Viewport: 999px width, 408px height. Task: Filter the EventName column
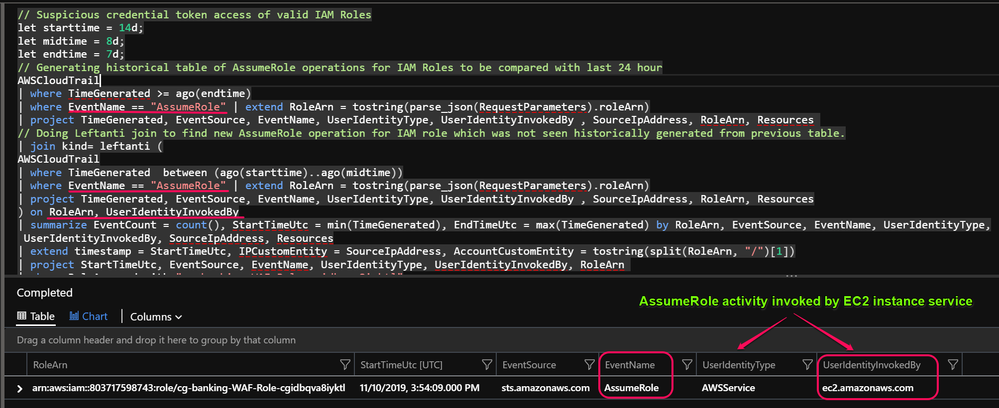tap(687, 365)
